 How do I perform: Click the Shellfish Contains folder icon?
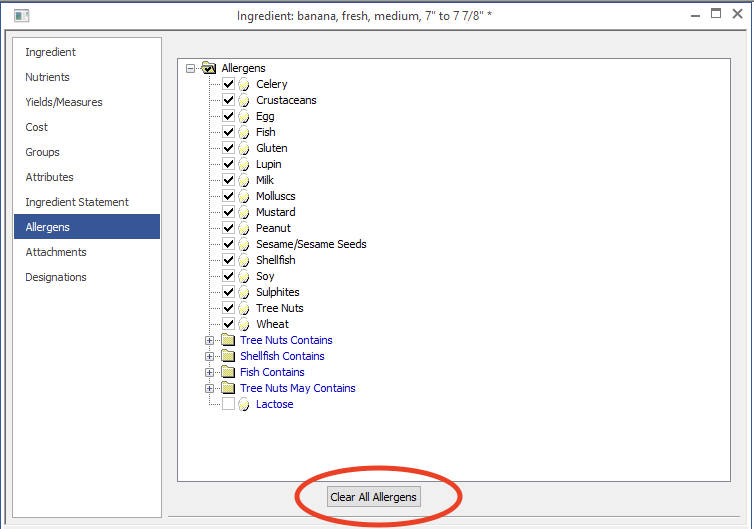pyautogui.click(x=228, y=356)
